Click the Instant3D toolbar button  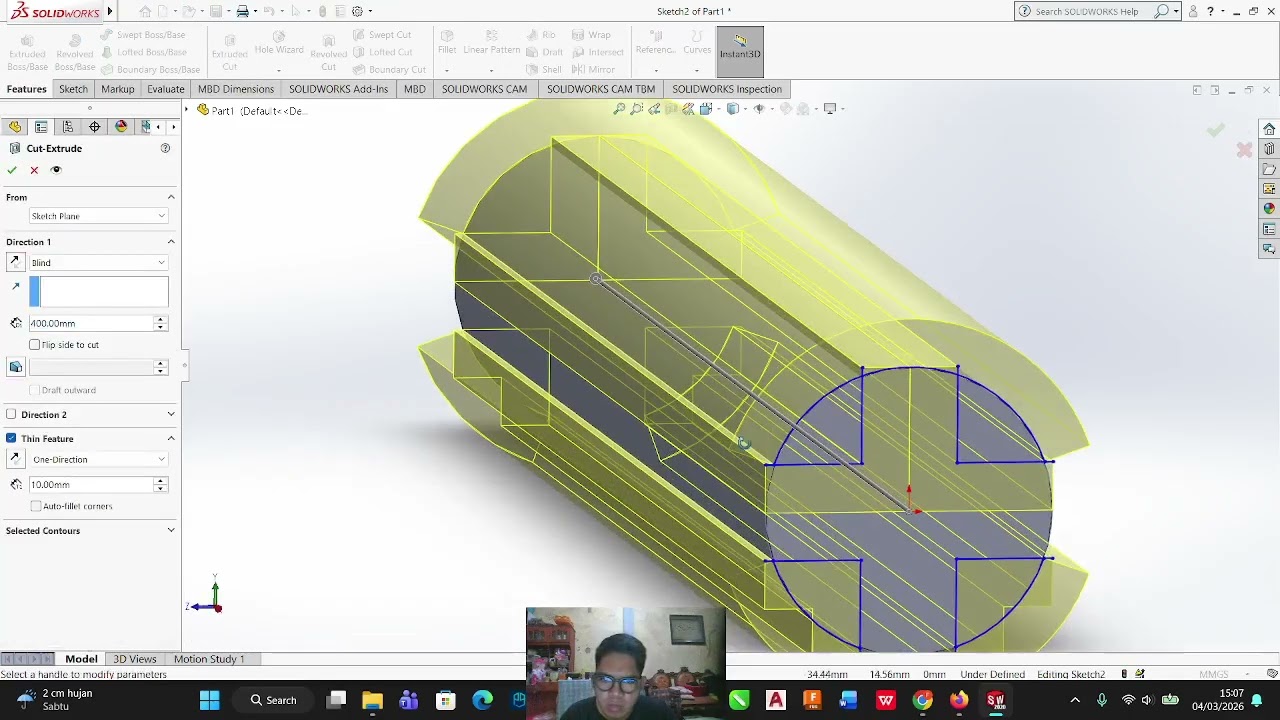(740, 51)
